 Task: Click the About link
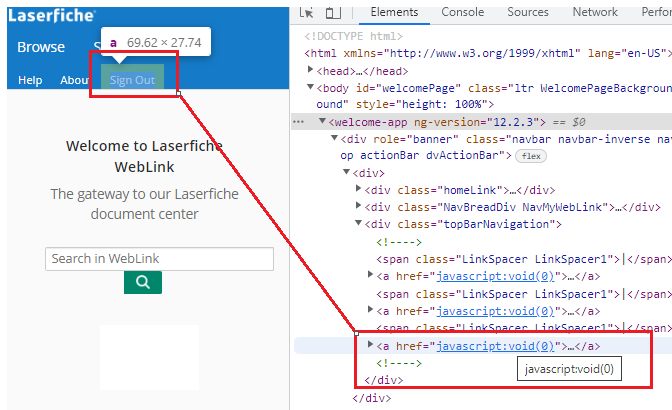(x=75, y=80)
